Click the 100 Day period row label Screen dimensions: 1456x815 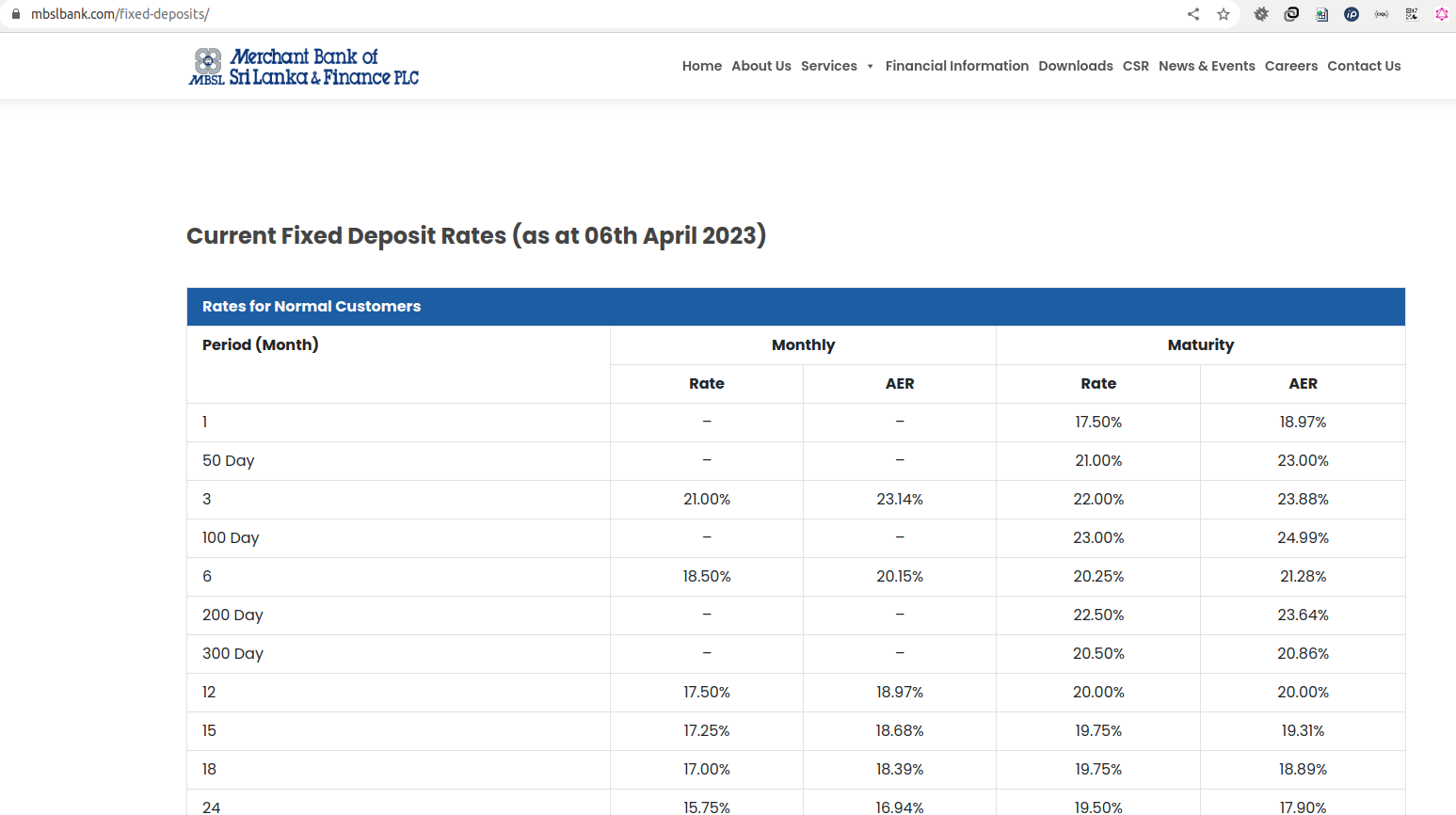coord(231,538)
